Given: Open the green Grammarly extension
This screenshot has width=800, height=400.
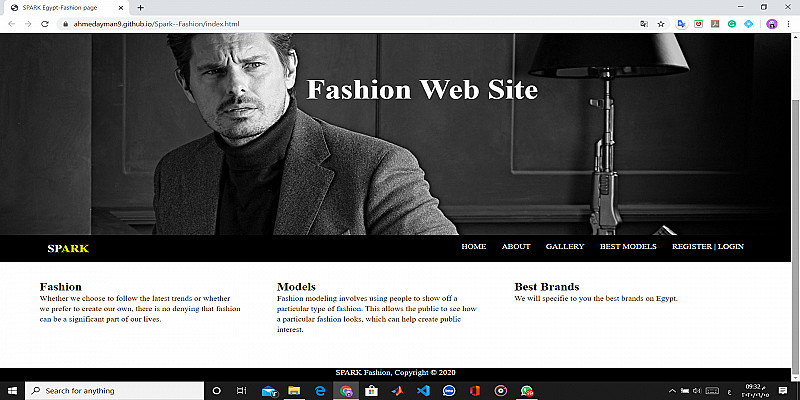Looking at the screenshot, I should coord(732,24).
